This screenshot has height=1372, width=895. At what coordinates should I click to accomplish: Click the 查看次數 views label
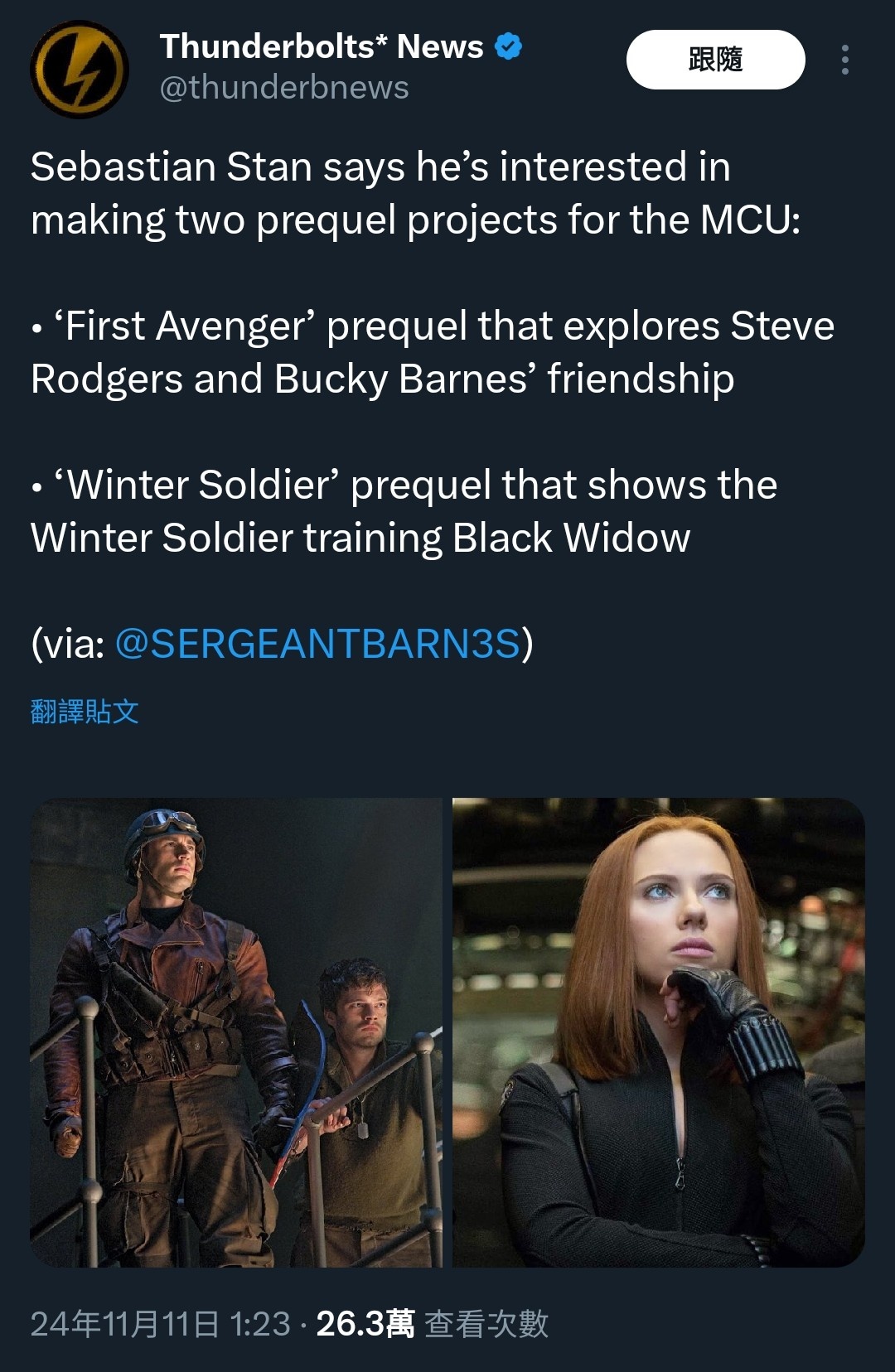click(x=486, y=1324)
